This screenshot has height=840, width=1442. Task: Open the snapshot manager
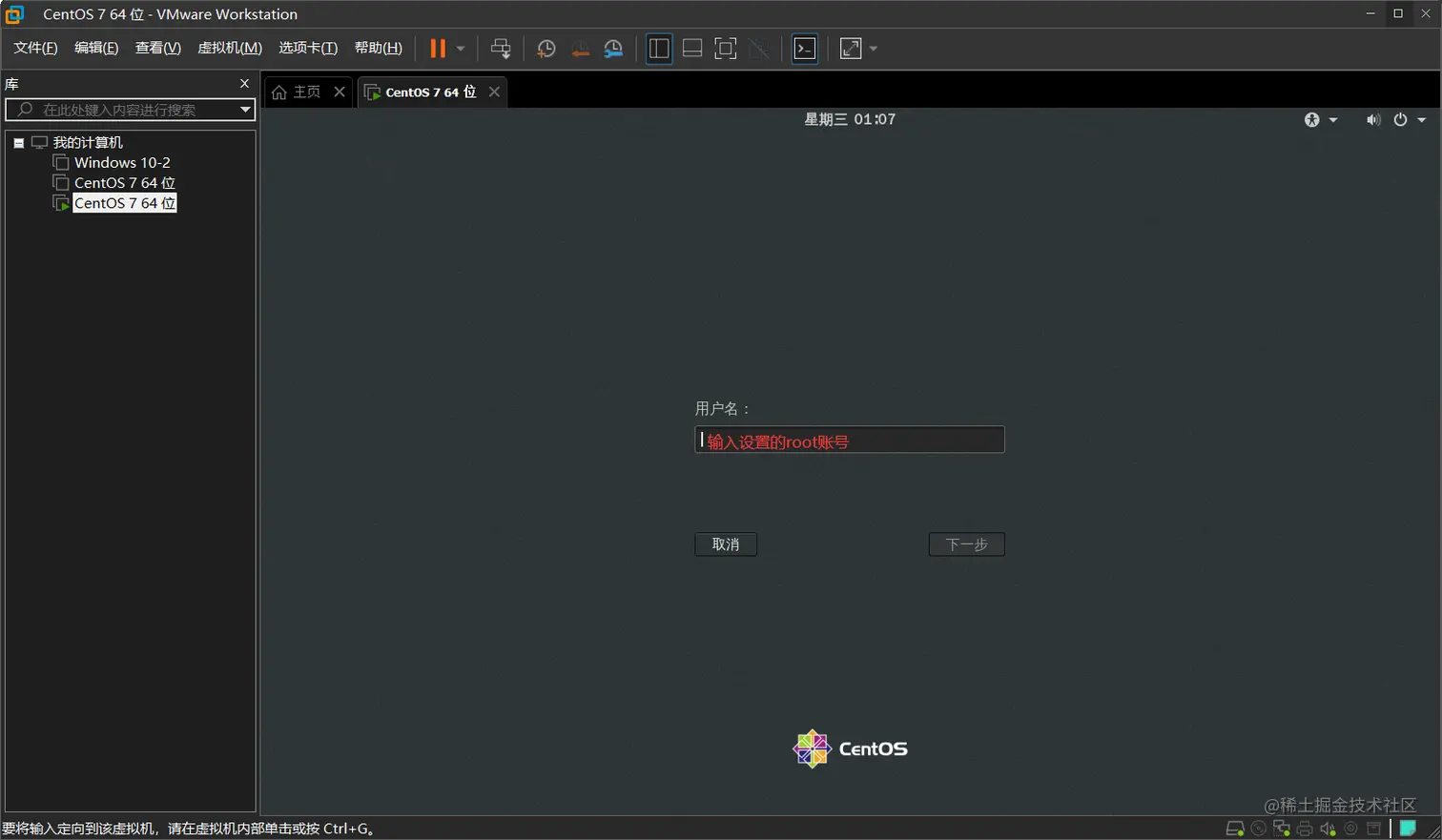pyautogui.click(x=613, y=49)
